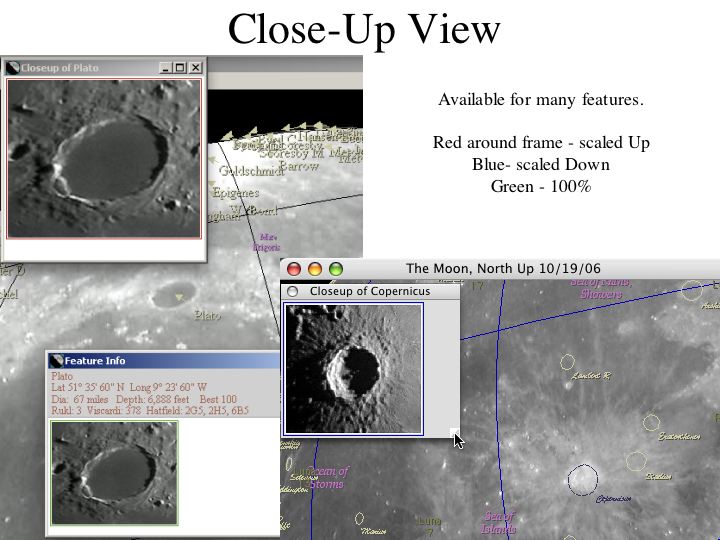
Task: Click the Plato crater marker on the map
Action: [x=178, y=295]
